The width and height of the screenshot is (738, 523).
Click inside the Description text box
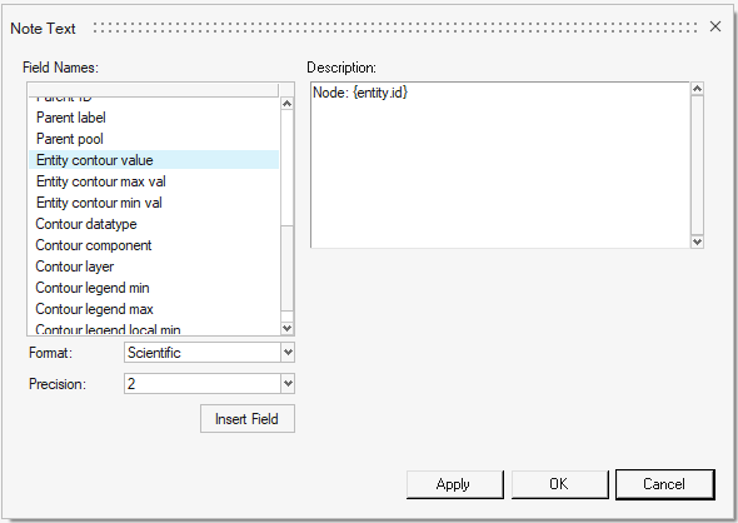click(x=500, y=165)
